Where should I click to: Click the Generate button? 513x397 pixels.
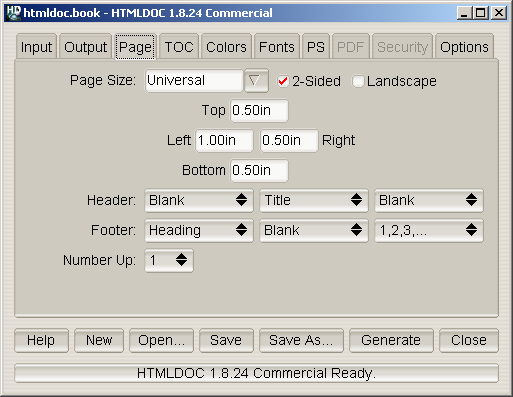pos(391,340)
